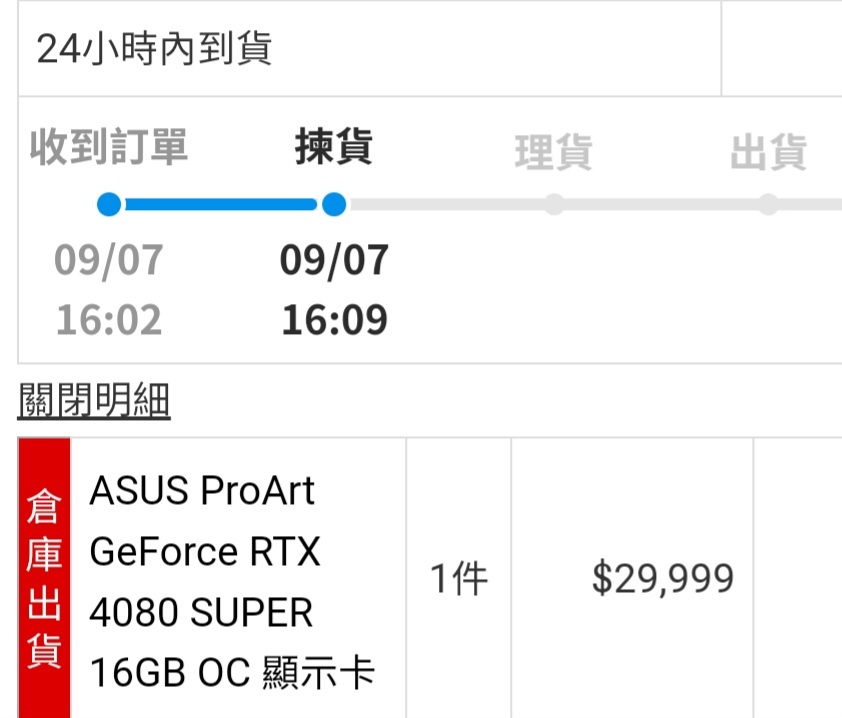Click gray progress segment between 揀貨 and 理貨

[x=444, y=205]
